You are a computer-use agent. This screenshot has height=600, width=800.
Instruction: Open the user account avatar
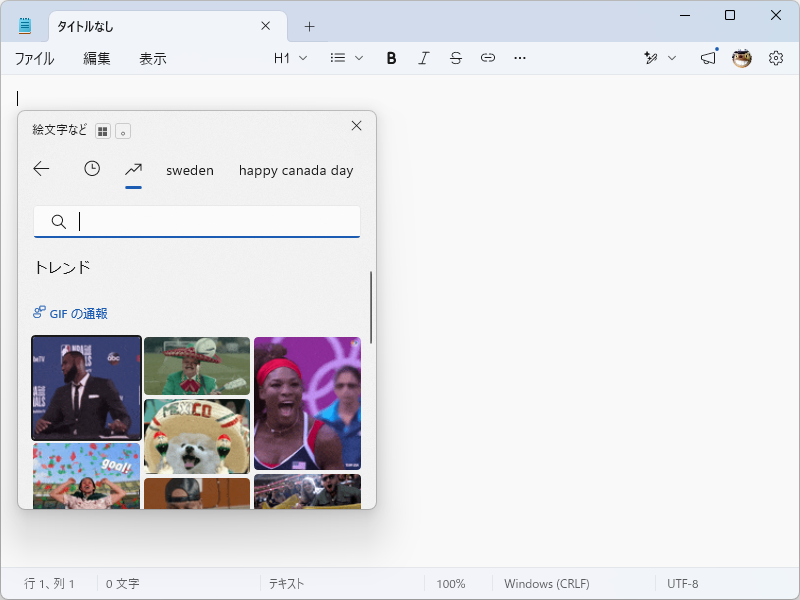(x=741, y=58)
